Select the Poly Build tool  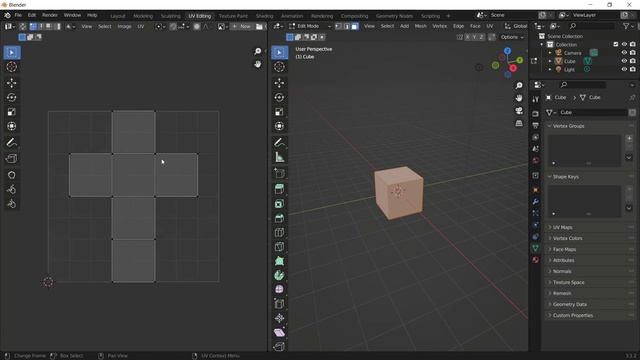[279, 261]
